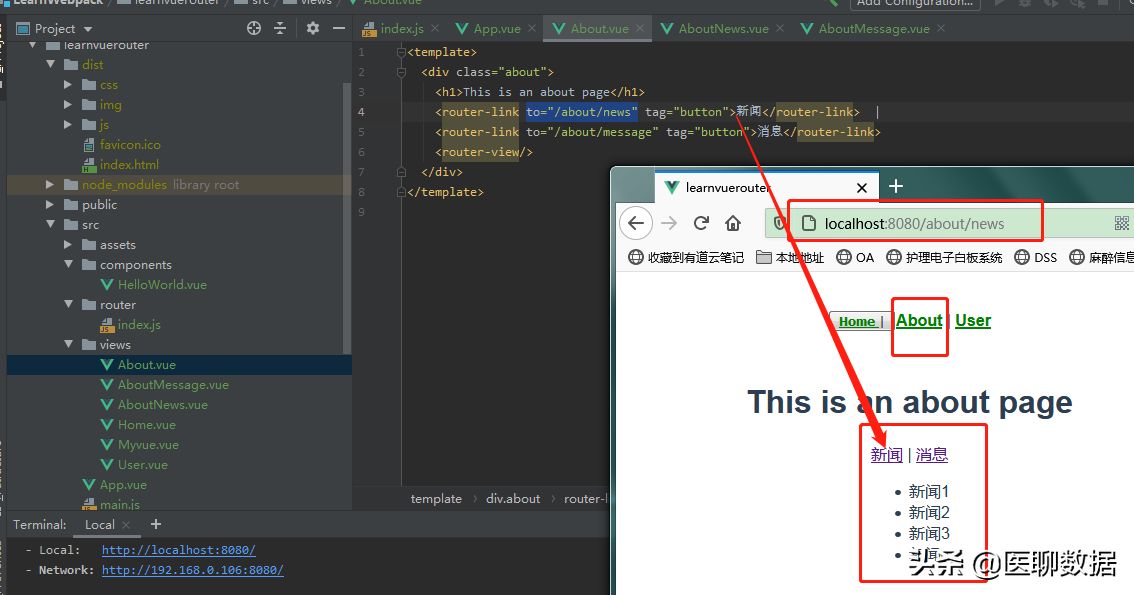1134x595 pixels.
Task: Expand the css folder arrow
Action: point(68,85)
